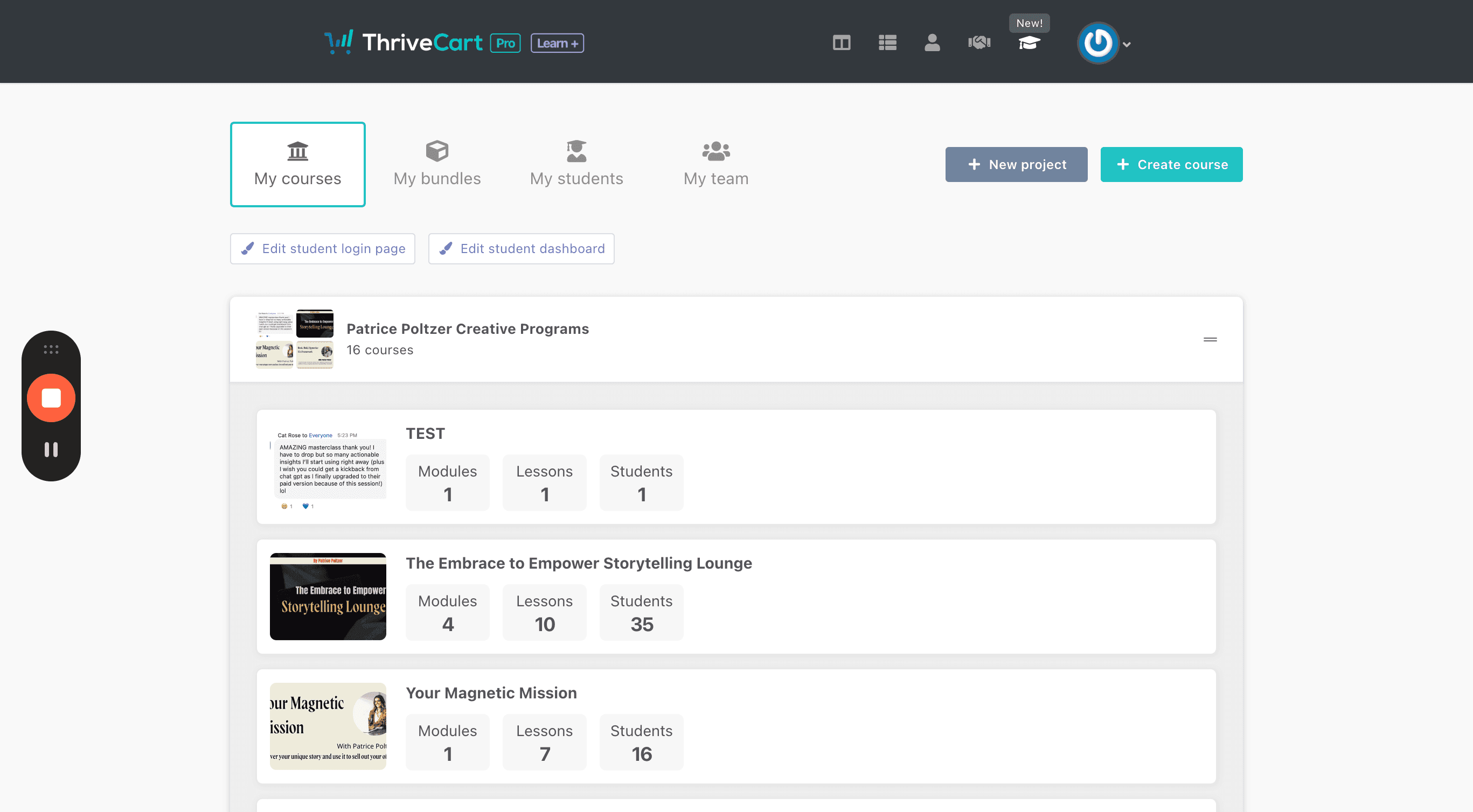The image size is (1473, 812).
Task: Open the affiliates handshake icon in header
Action: tap(979, 43)
